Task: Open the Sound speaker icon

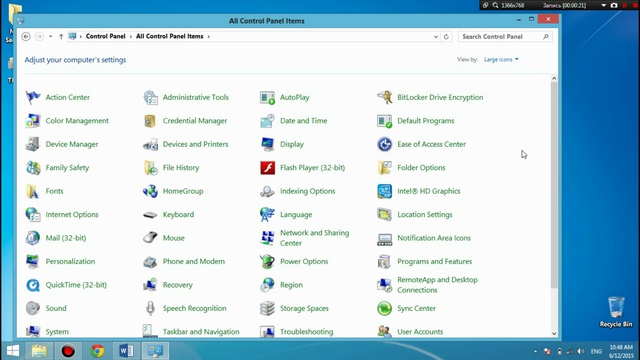Action: 33,309
